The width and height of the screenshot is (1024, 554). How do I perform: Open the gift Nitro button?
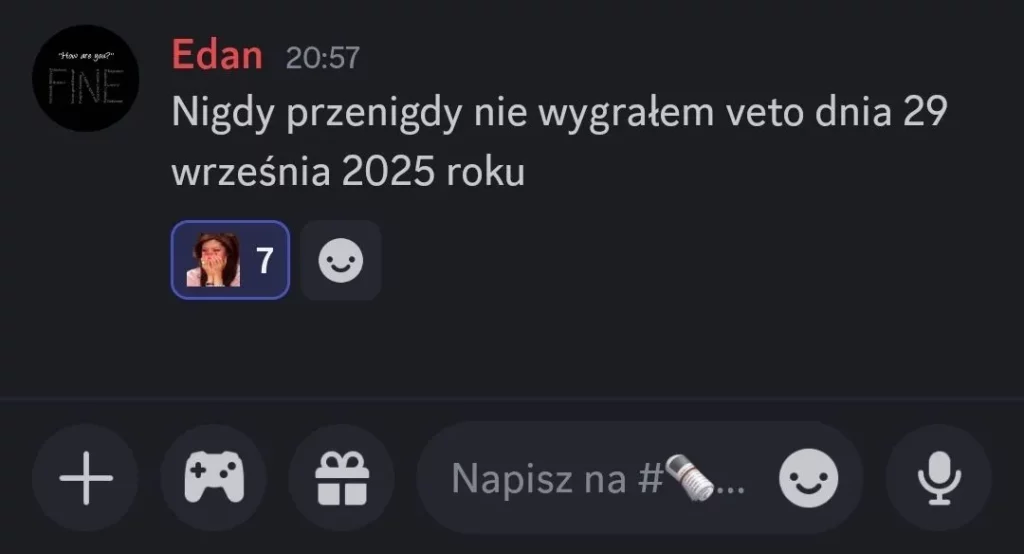342,478
